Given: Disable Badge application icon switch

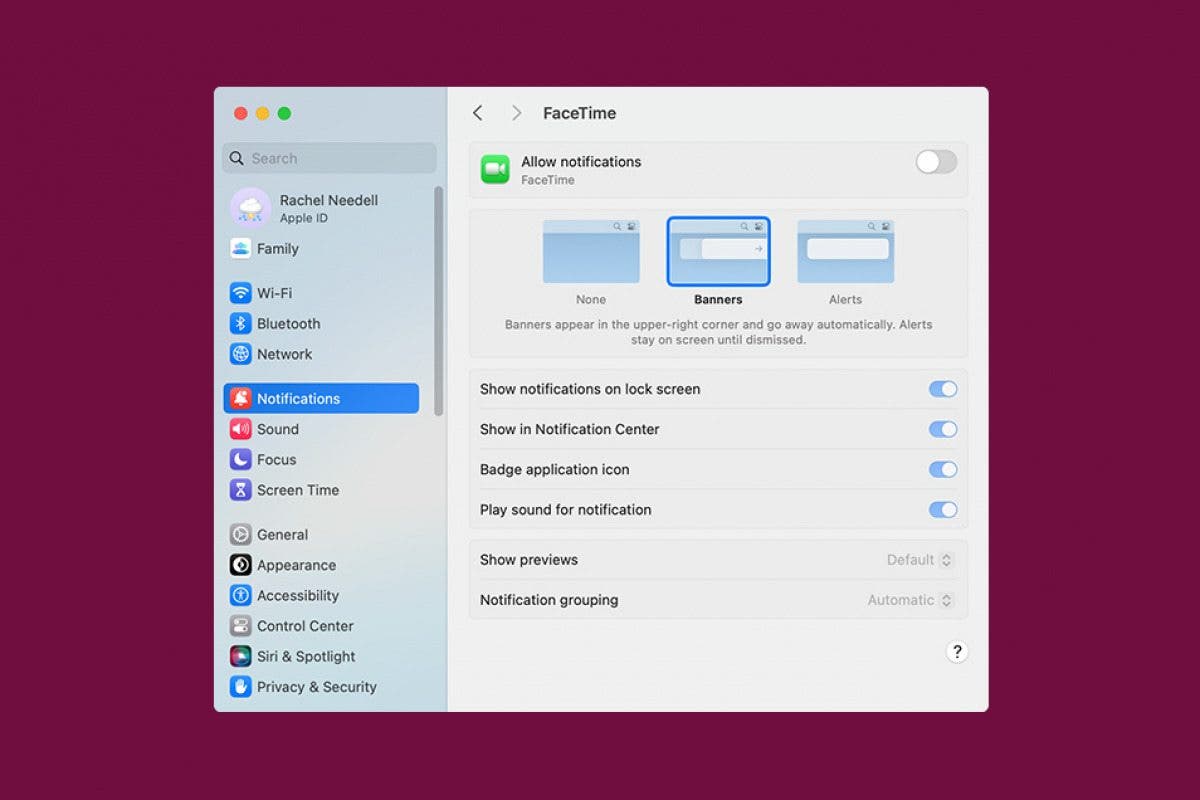Looking at the screenshot, I should [x=942, y=470].
